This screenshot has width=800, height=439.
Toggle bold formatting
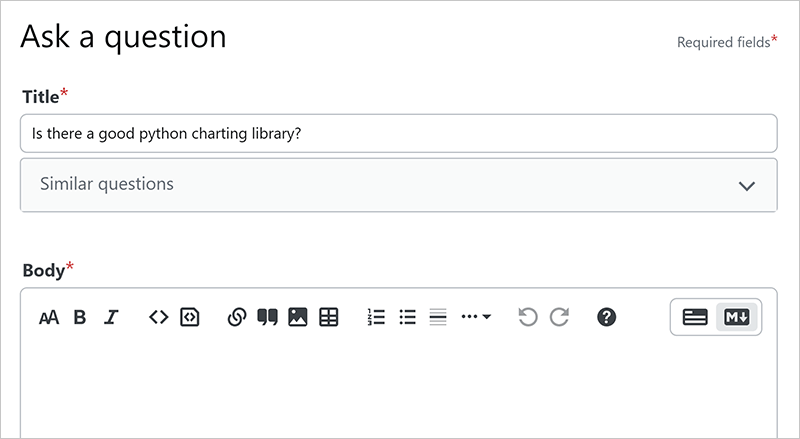(x=80, y=318)
